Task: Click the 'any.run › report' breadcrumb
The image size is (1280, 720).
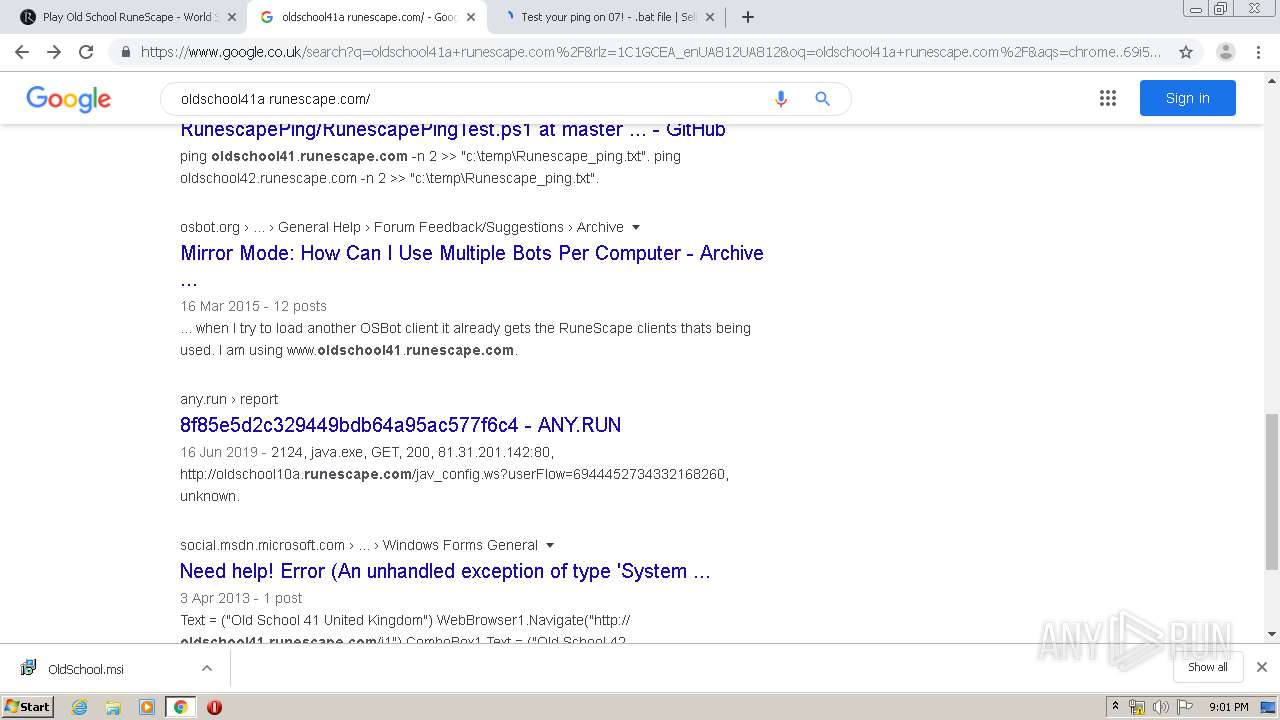Action: tap(229, 399)
